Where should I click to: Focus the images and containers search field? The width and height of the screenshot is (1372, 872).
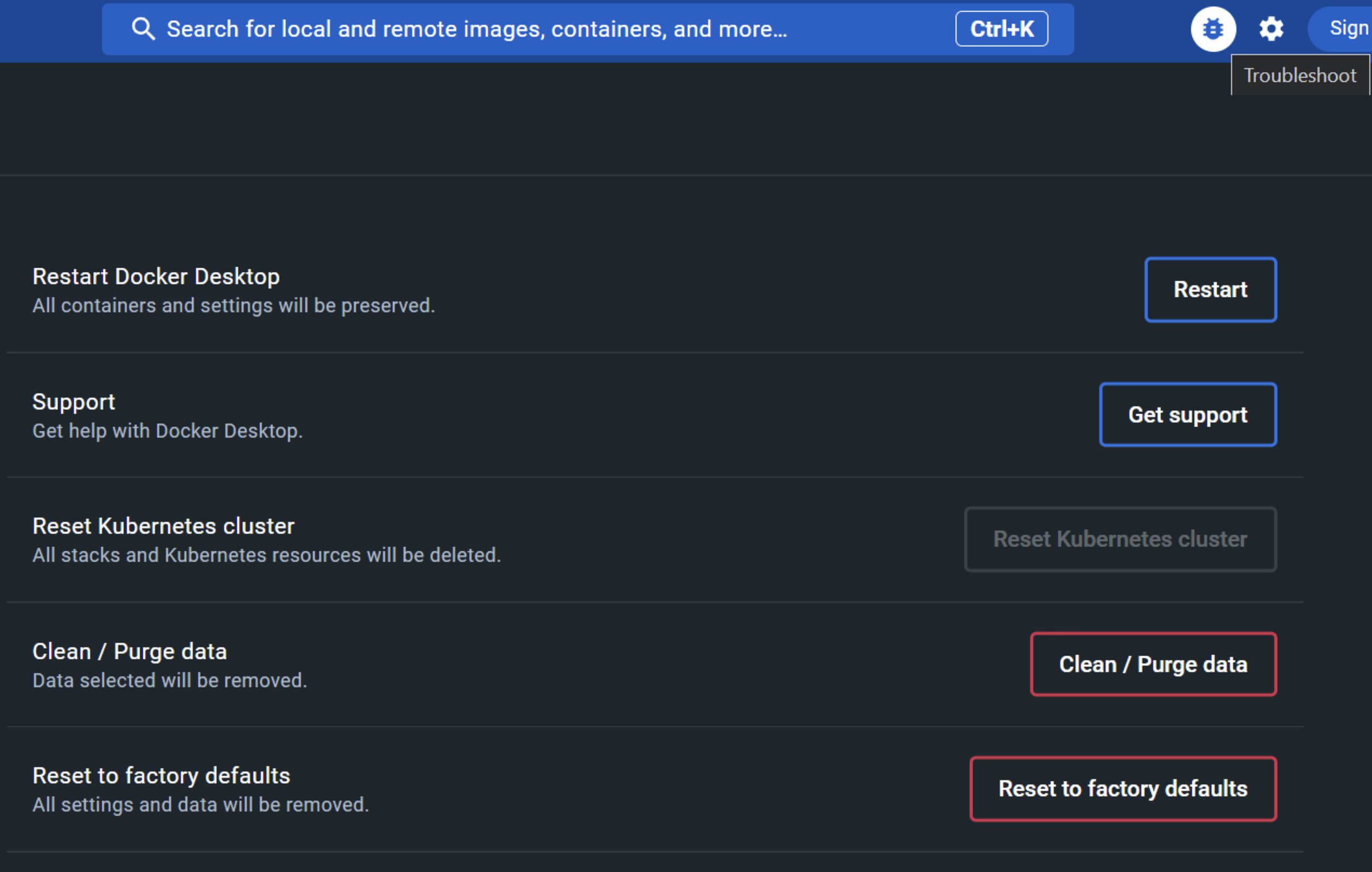(x=588, y=29)
